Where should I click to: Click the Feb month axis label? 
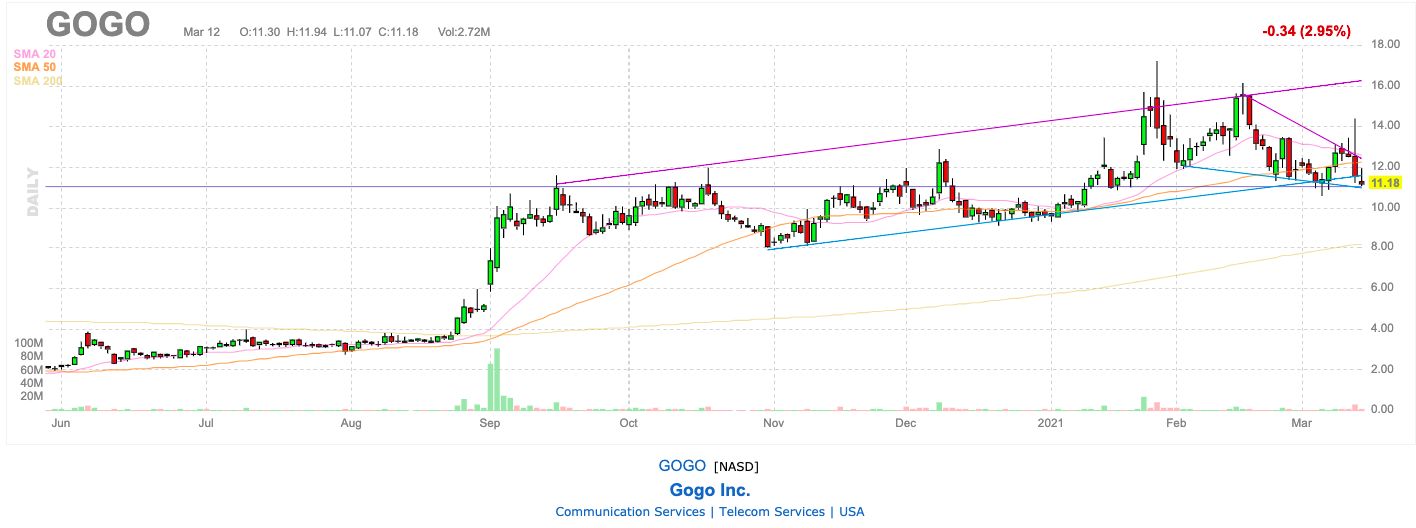pyautogui.click(x=1176, y=424)
